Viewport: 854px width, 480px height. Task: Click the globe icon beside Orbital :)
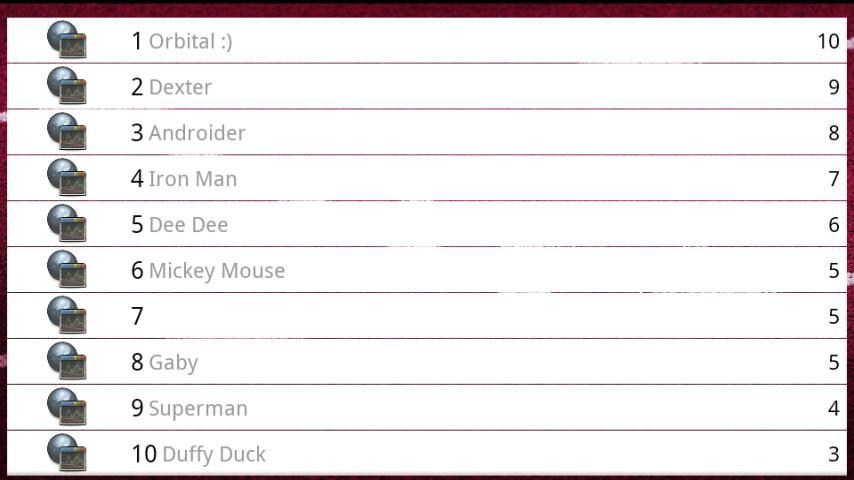(x=67, y=40)
